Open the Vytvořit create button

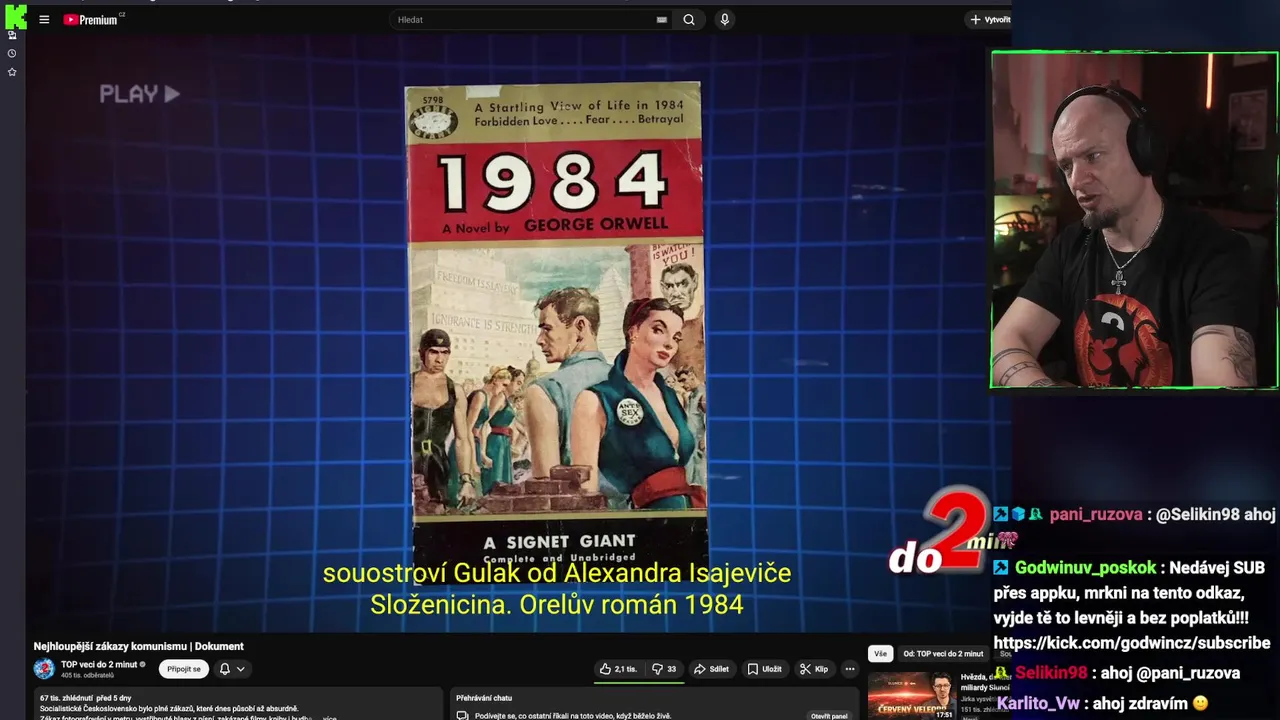point(989,19)
